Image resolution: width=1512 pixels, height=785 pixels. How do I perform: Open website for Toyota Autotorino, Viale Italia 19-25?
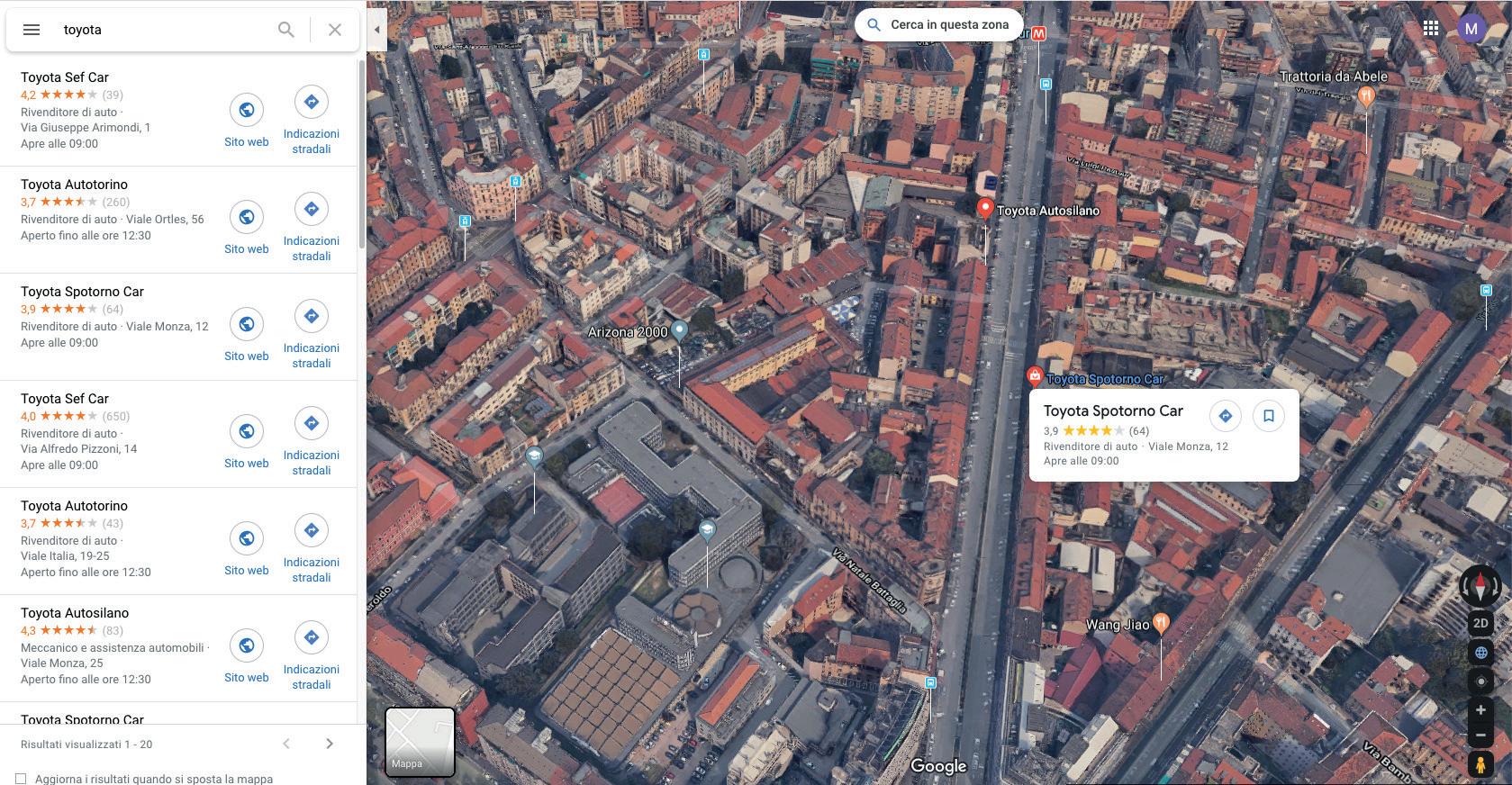[x=246, y=549]
